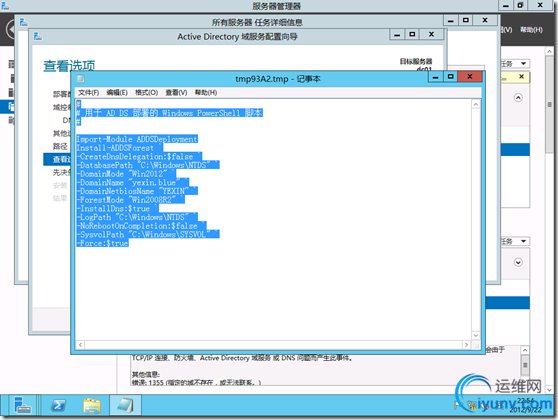Select 路径 step in wizard sidebar
Viewport: 558px width, 420px height.
[x=60, y=146]
